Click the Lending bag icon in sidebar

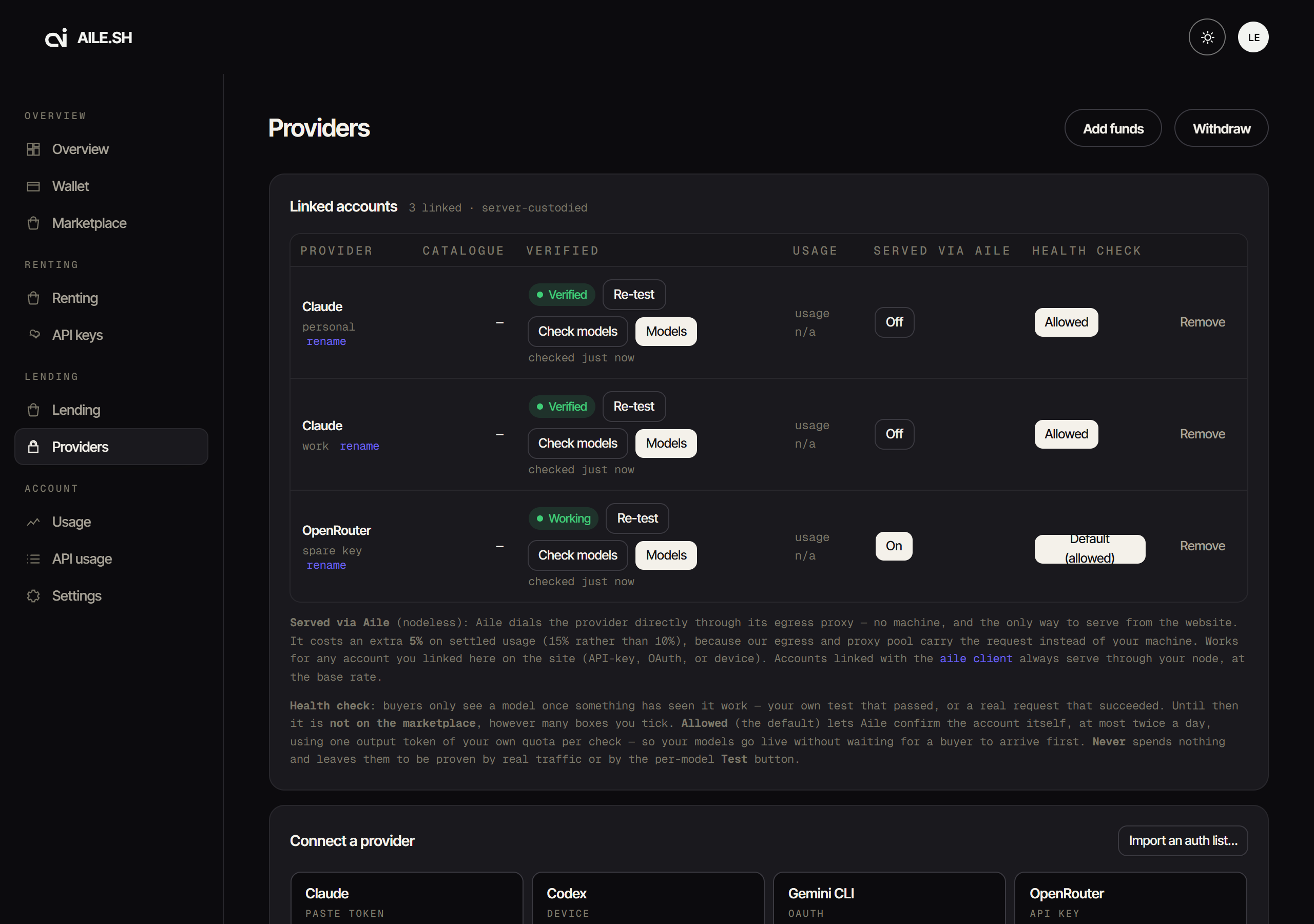coord(33,410)
